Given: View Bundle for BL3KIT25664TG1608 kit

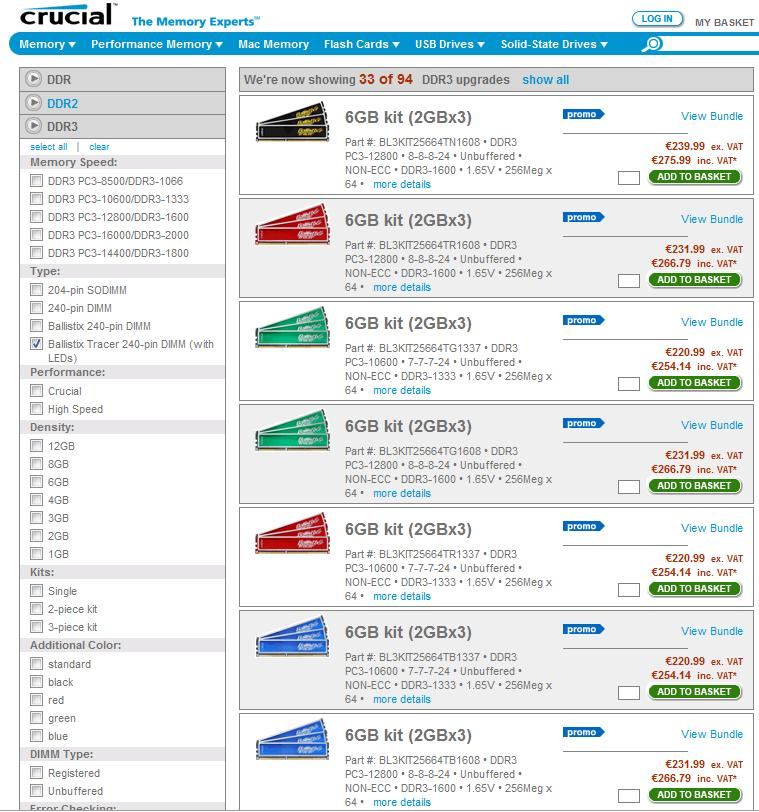Looking at the screenshot, I should point(712,425).
